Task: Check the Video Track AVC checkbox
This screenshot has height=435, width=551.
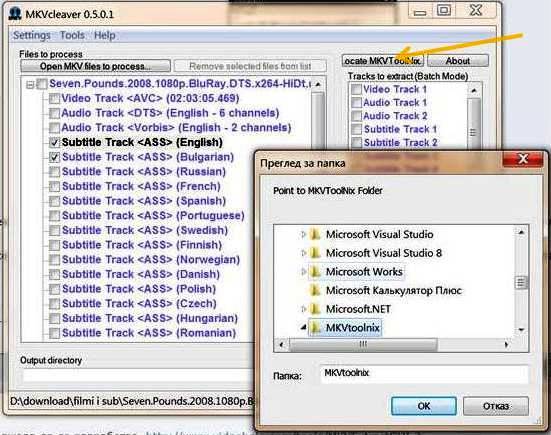Action: (x=54, y=99)
